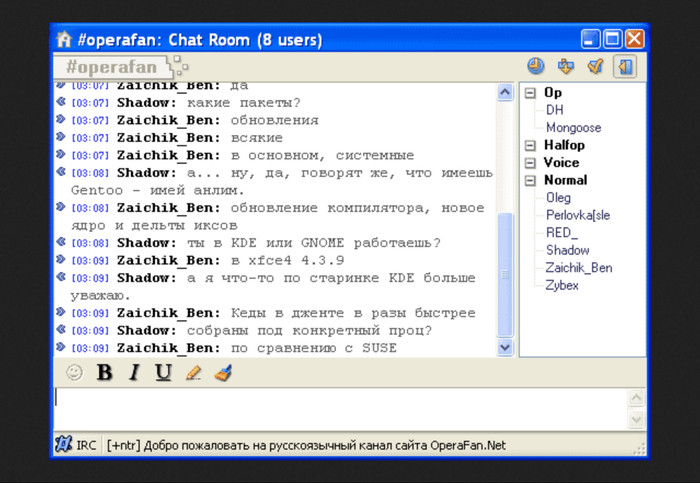Collapse the Op group
The width and height of the screenshot is (700, 483).
point(530,93)
